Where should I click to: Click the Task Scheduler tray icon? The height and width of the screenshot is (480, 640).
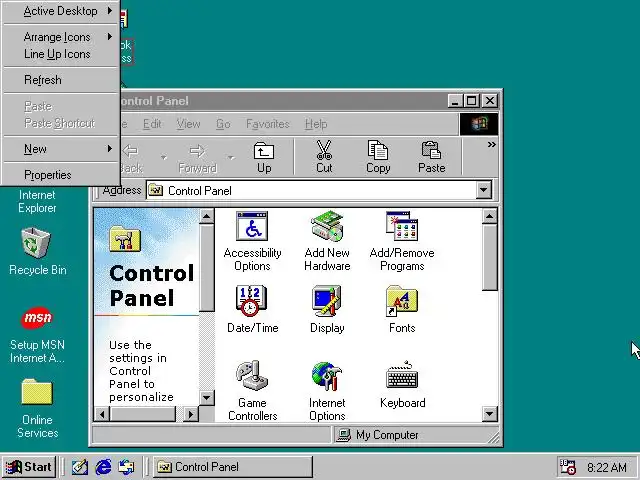coord(567,467)
